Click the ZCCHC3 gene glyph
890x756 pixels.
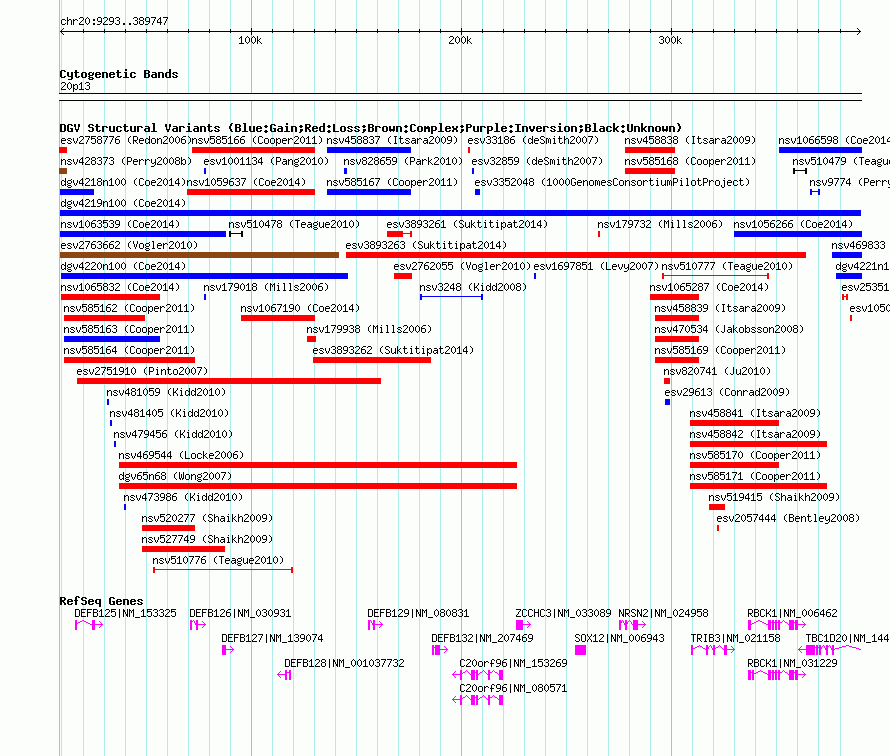coord(523,625)
